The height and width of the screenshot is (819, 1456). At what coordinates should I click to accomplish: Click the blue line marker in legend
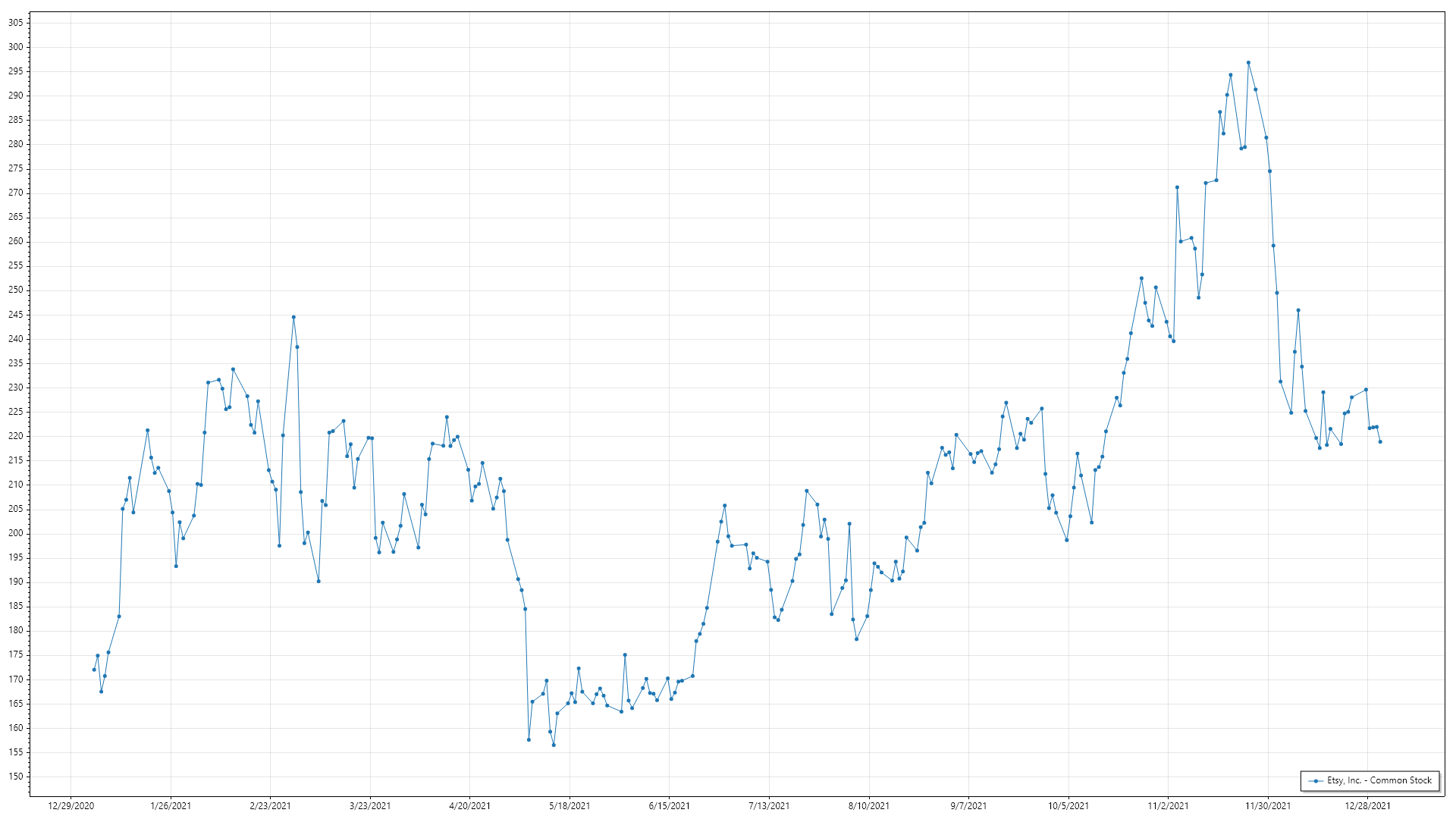coord(1316,780)
